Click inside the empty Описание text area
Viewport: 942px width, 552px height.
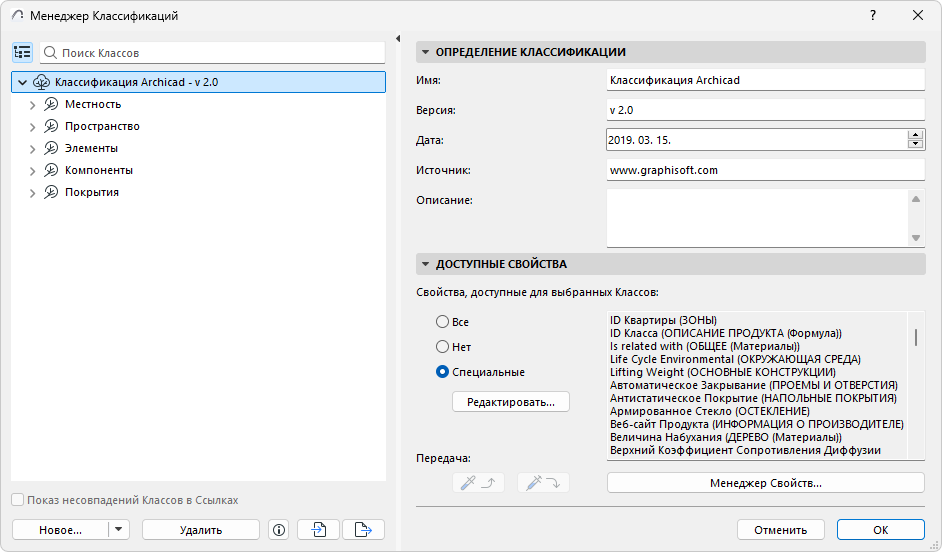[x=757, y=218]
